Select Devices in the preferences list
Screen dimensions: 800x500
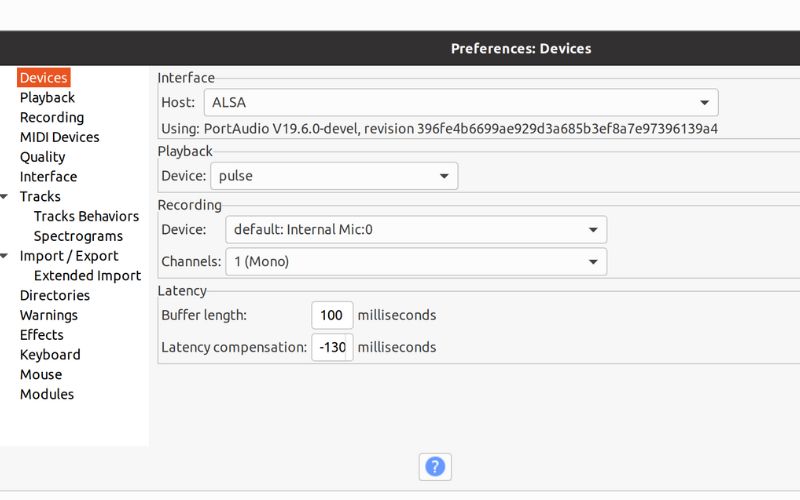click(x=43, y=78)
